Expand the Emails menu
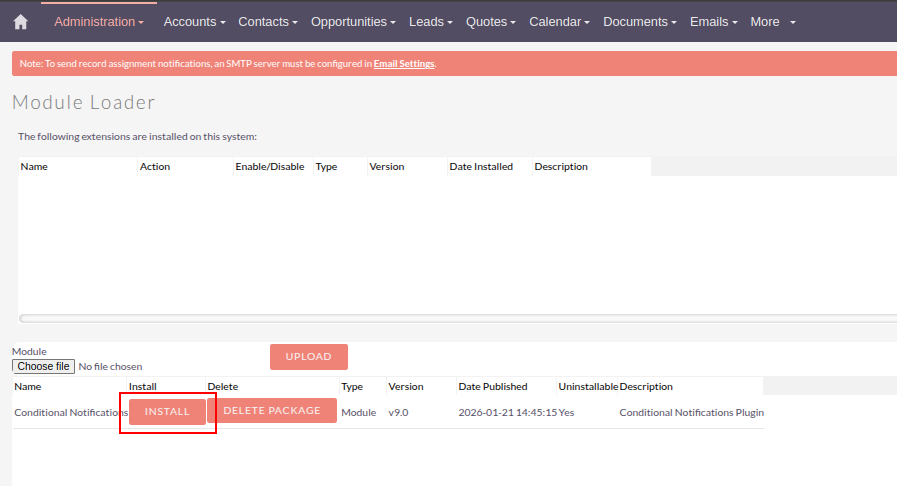The height and width of the screenshot is (486, 897). (x=713, y=22)
